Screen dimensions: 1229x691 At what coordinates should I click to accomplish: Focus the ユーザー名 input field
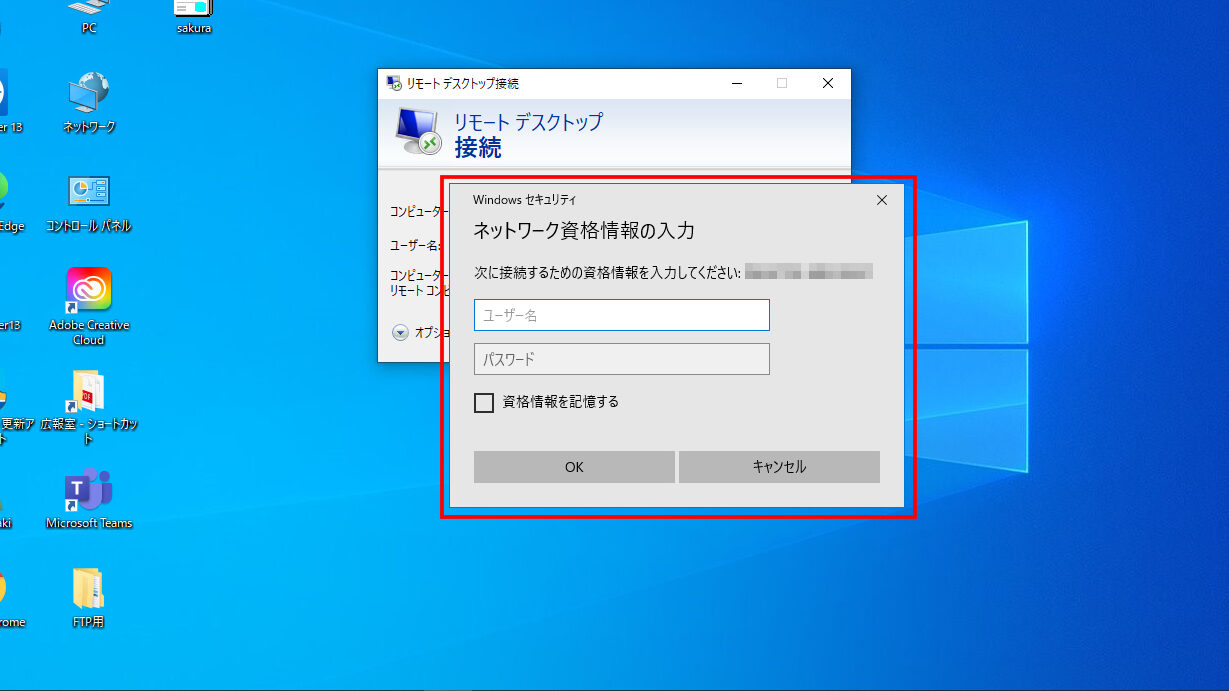621,314
